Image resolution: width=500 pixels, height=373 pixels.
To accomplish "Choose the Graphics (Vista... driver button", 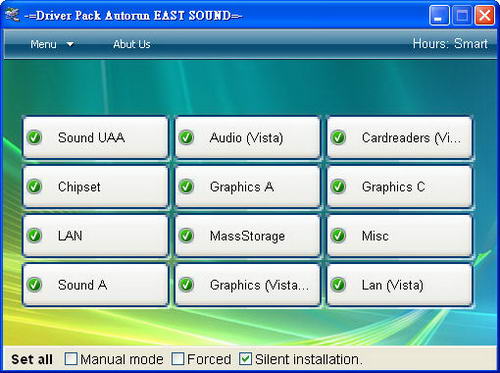I will point(247,285).
